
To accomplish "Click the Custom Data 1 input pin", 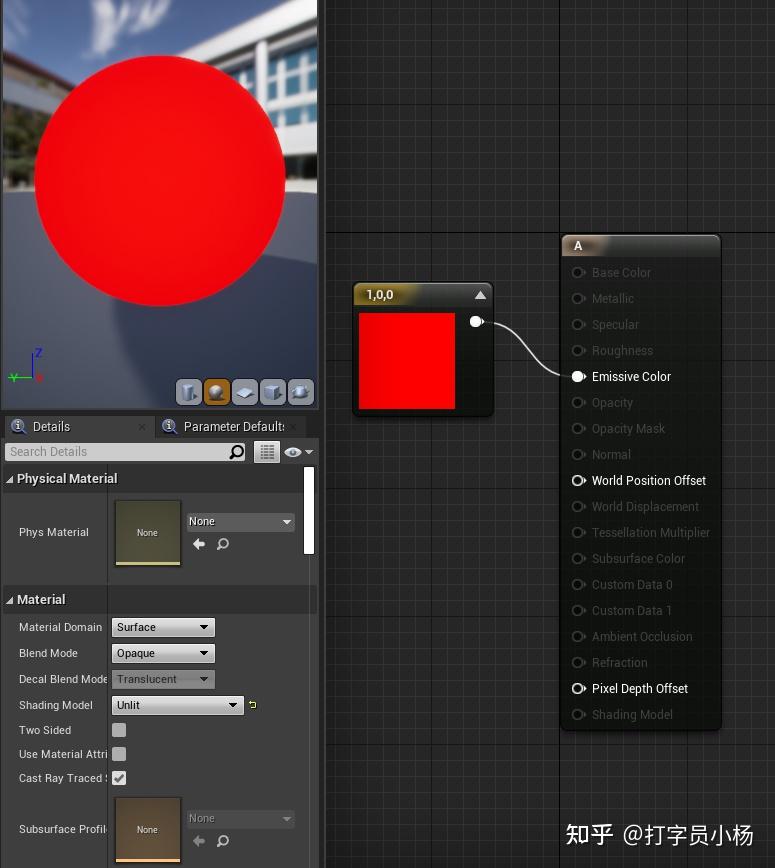I will coord(578,611).
